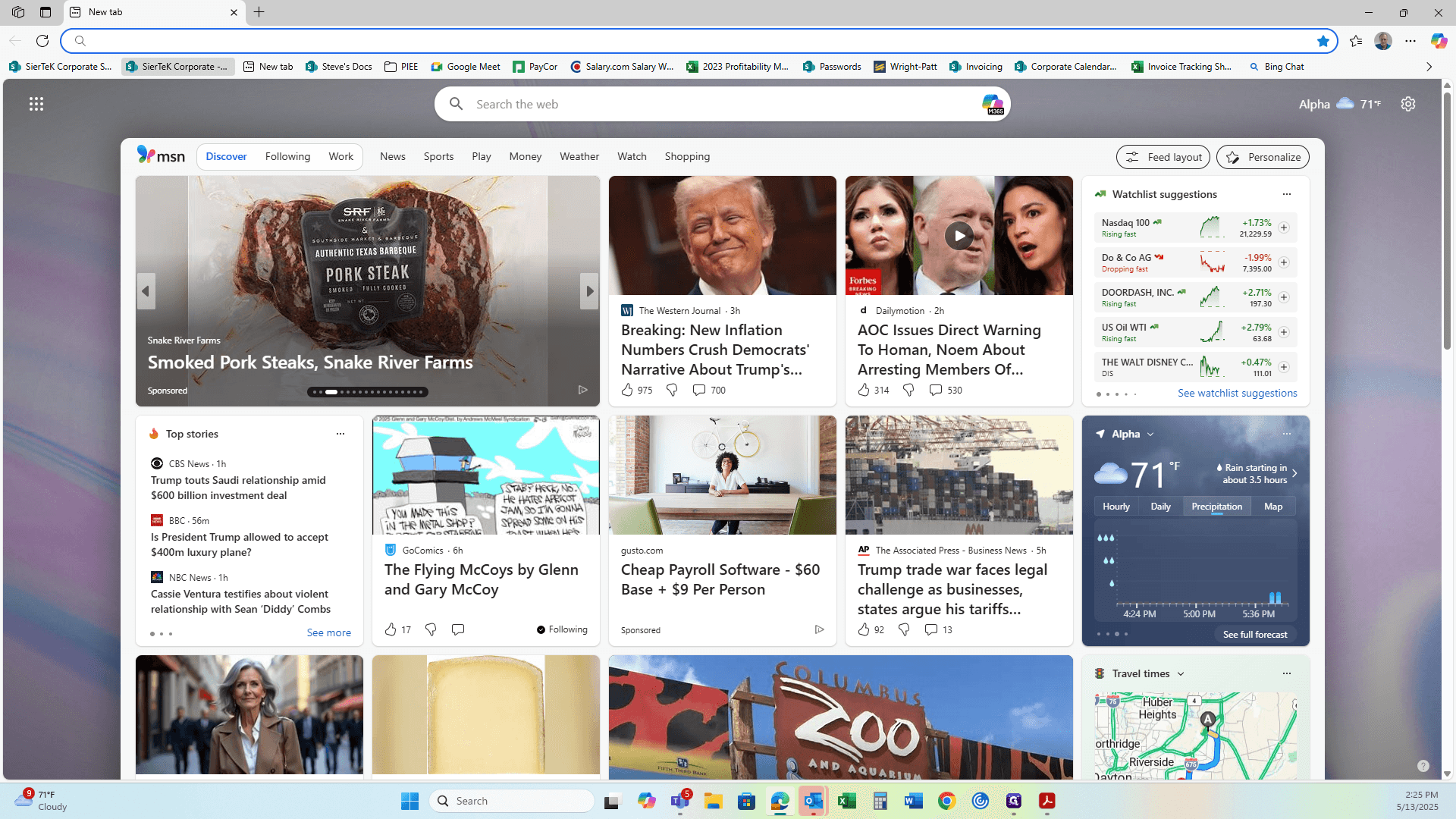Screen dimensions: 1456x819
Task: Add Nasdaq 100 to watchlist
Action: click(x=1284, y=227)
